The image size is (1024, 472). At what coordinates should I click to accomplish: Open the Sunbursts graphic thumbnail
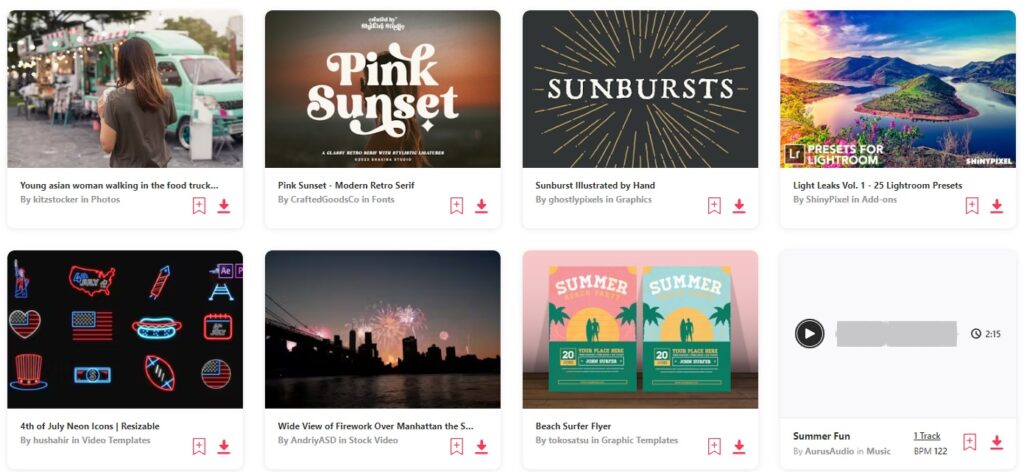click(640, 89)
